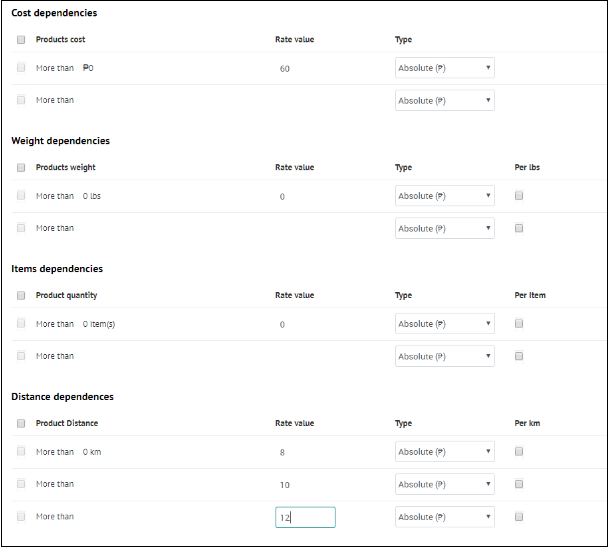Click the rate value 60 under Cost dependencies
This screenshot has width=608, height=547.
click(285, 69)
